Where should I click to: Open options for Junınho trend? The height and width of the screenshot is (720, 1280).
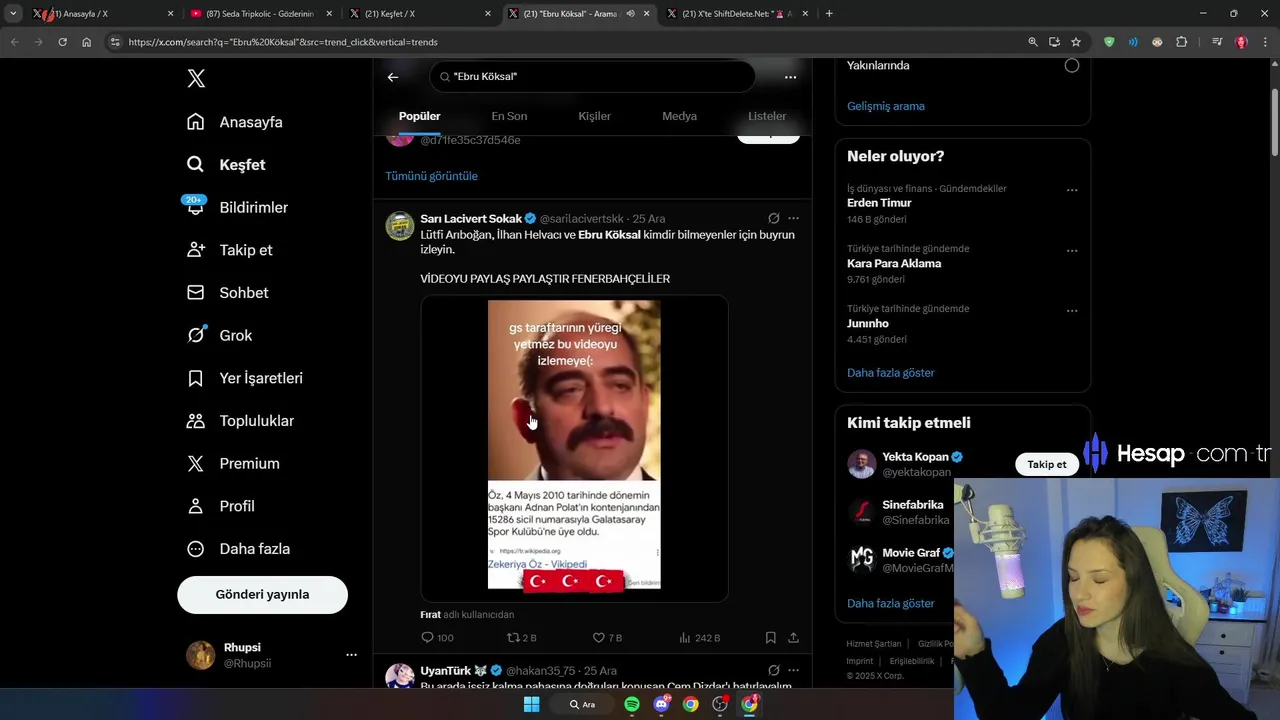coord(1072,310)
